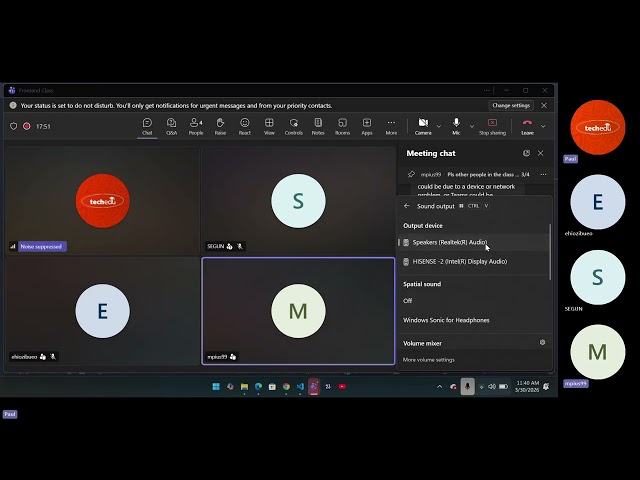
Task: Show hidden system tray icons
Action: (440, 387)
